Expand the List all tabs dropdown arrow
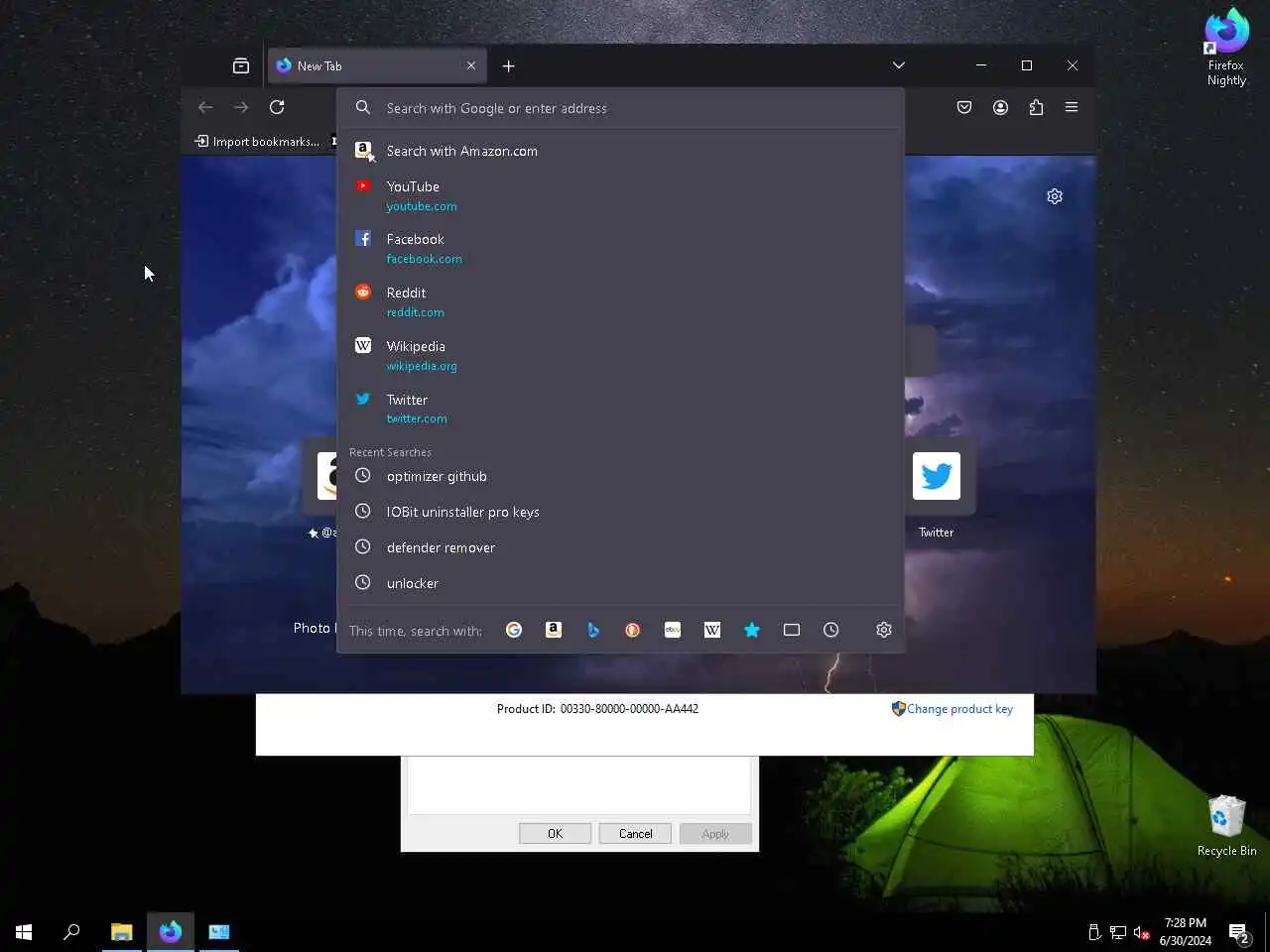Screen dimensions: 1270x952 tap(899, 65)
